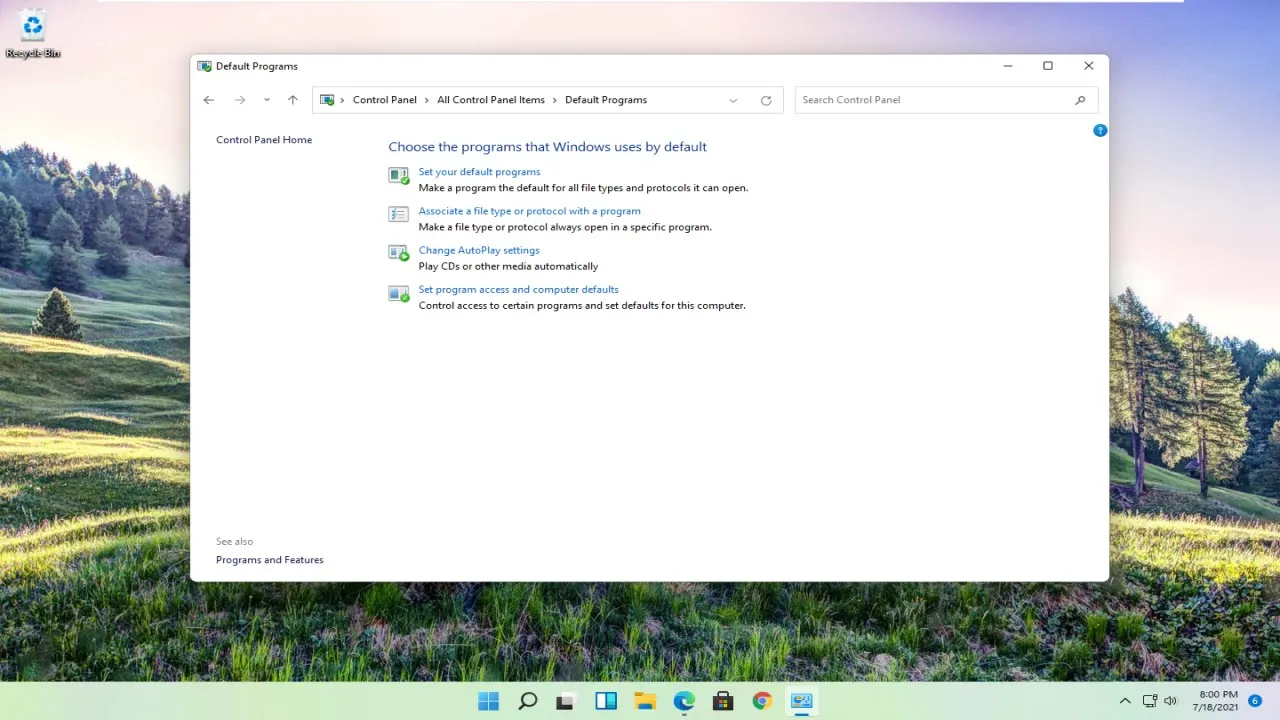This screenshot has width=1280, height=720.
Task: Open Task View on the taskbar
Action: click(x=566, y=701)
